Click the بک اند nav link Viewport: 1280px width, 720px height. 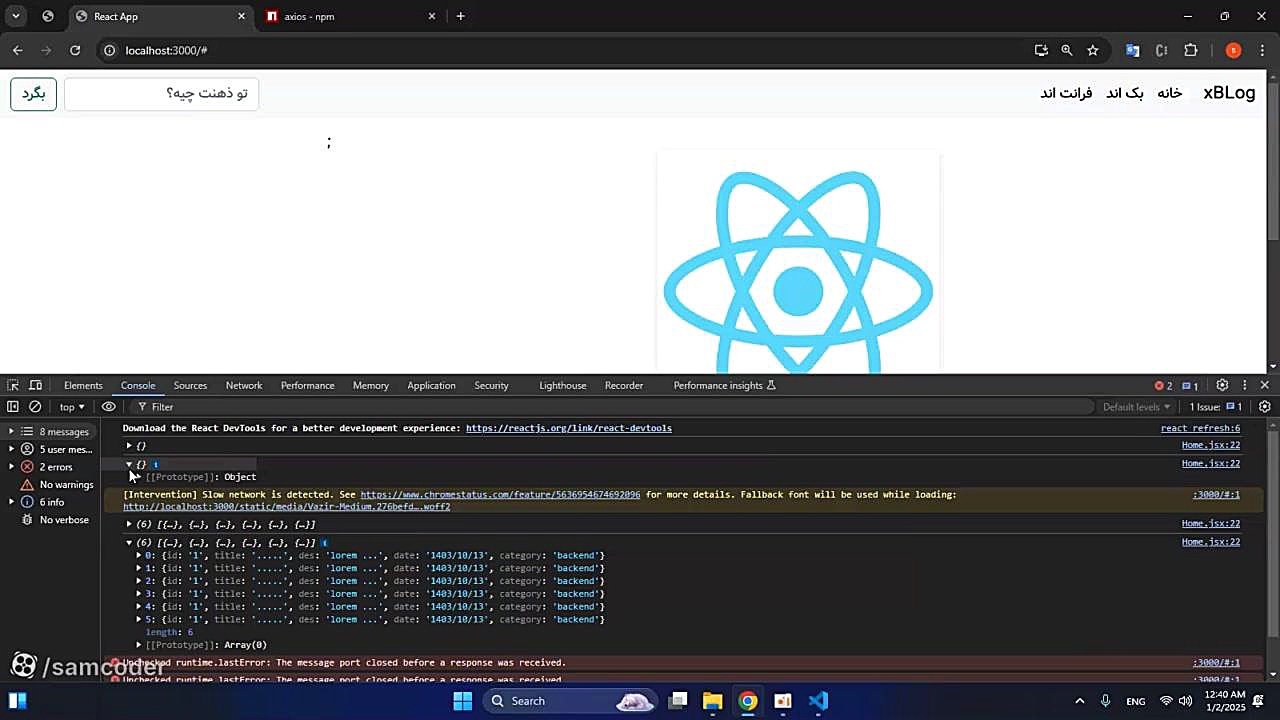coord(1125,93)
